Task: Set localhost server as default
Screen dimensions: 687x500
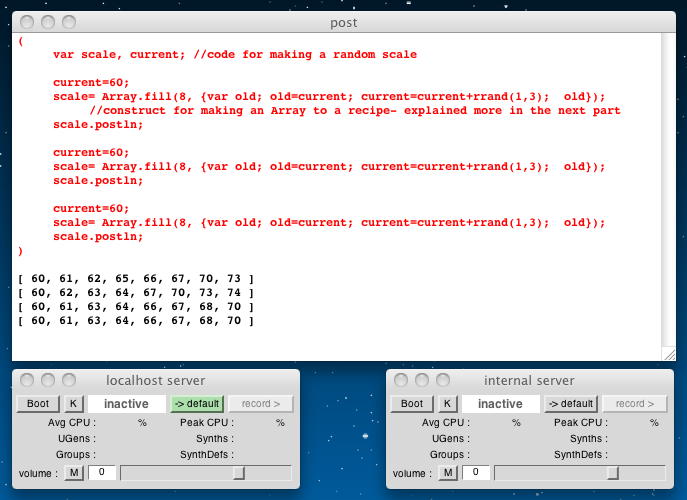Action: click(x=197, y=404)
